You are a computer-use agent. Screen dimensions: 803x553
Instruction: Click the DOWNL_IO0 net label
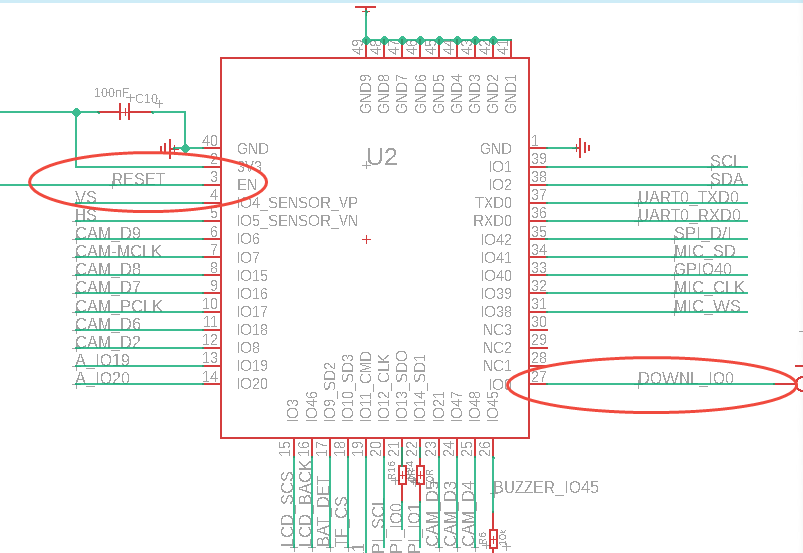(686, 378)
